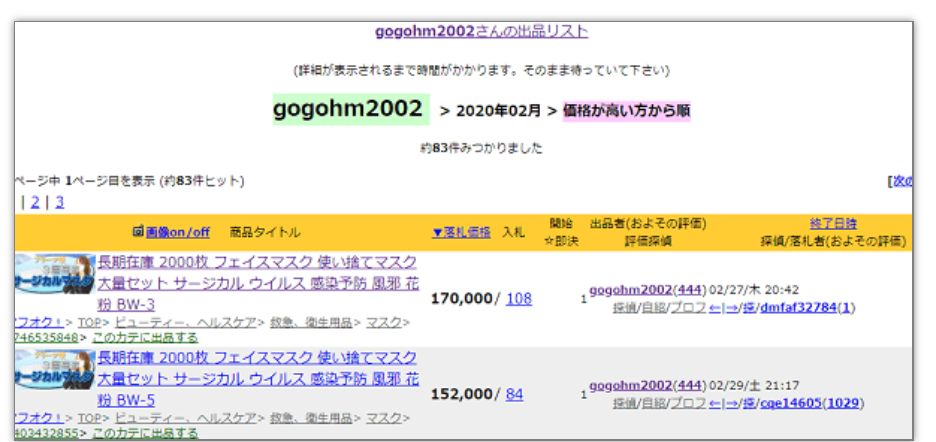Open winning bidder cge14605
Image resolution: width=936 pixels, height=442 pixels.
point(791,403)
